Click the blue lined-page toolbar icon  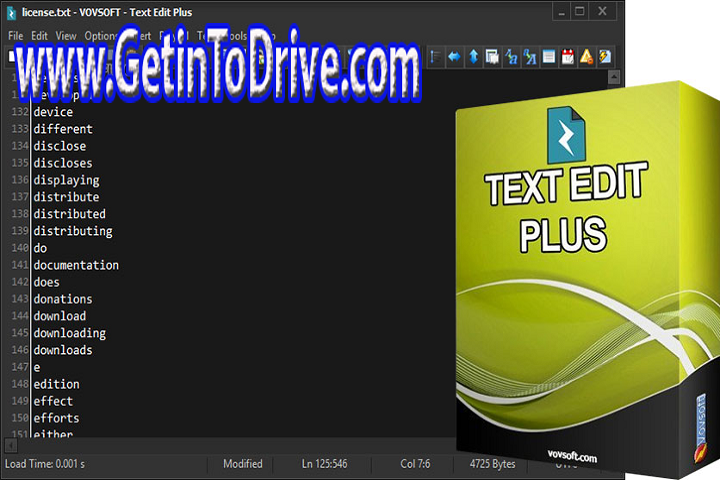549,57
